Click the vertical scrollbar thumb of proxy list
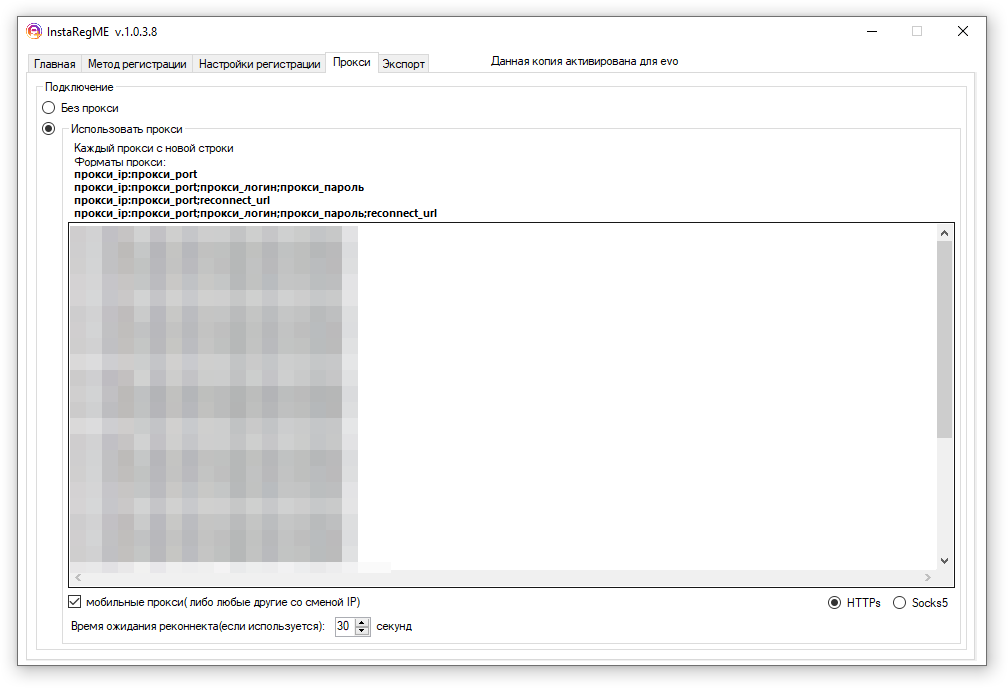 [x=944, y=339]
